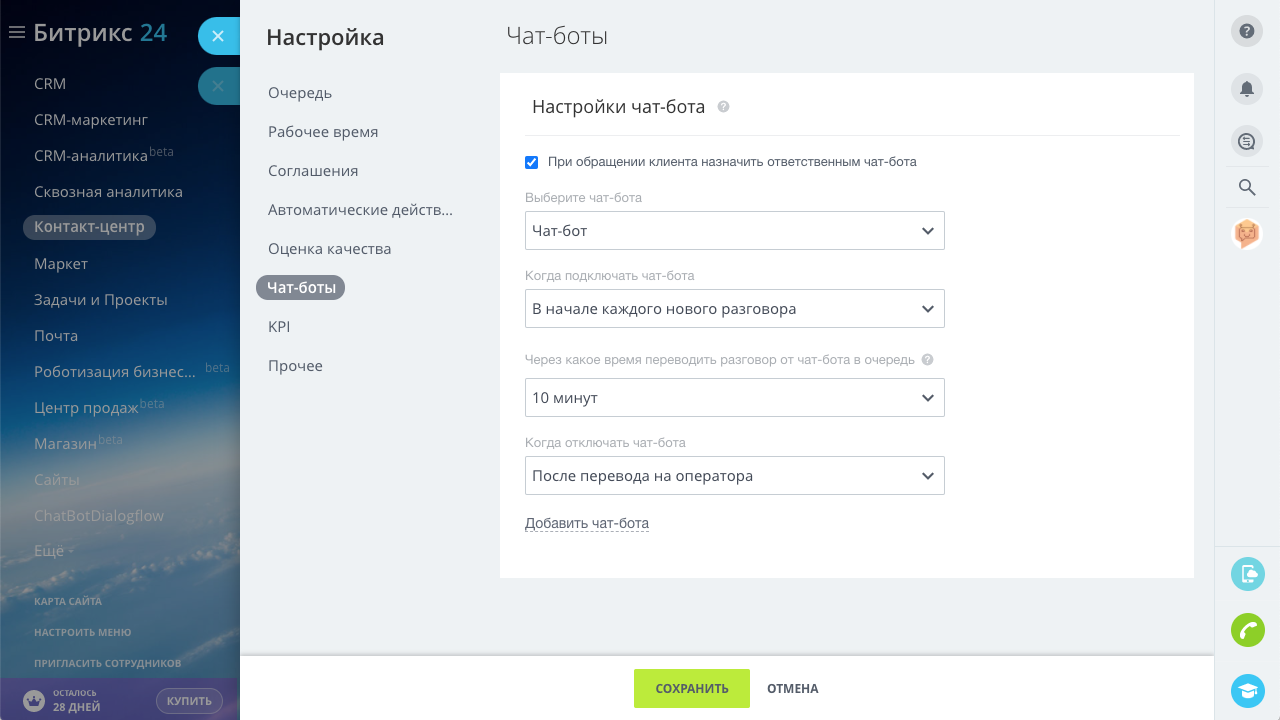This screenshot has height=720, width=1280.
Task: Expand the Когда подключать чат-бота dropdown
Action: [x=734, y=309]
